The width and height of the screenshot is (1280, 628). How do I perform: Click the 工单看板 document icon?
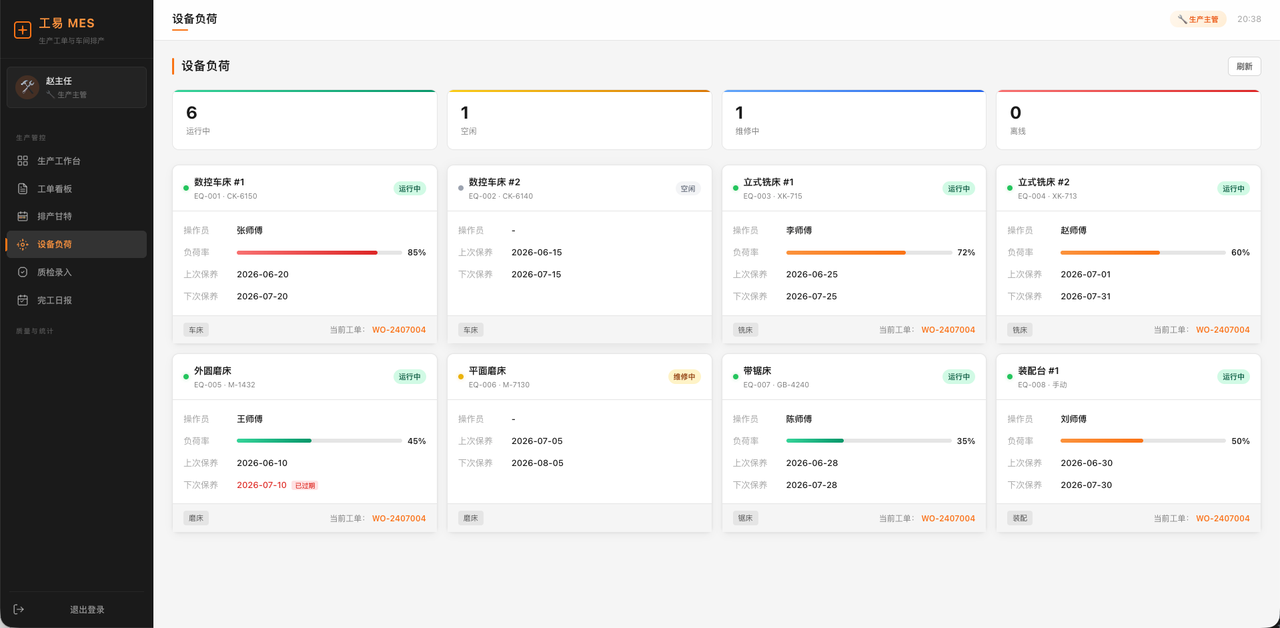pyautogui.click(x=23, y=189)
